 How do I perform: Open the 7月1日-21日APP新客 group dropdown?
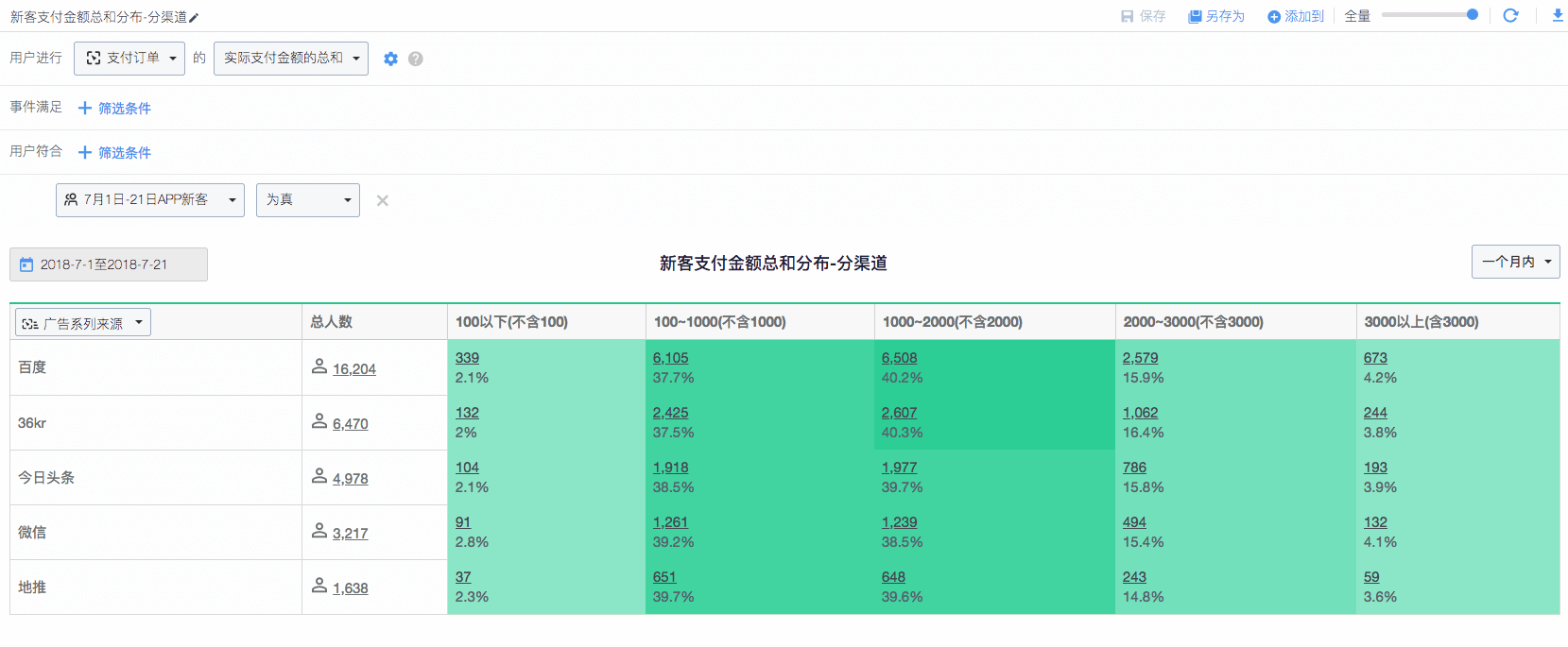(x=150, y=200)
